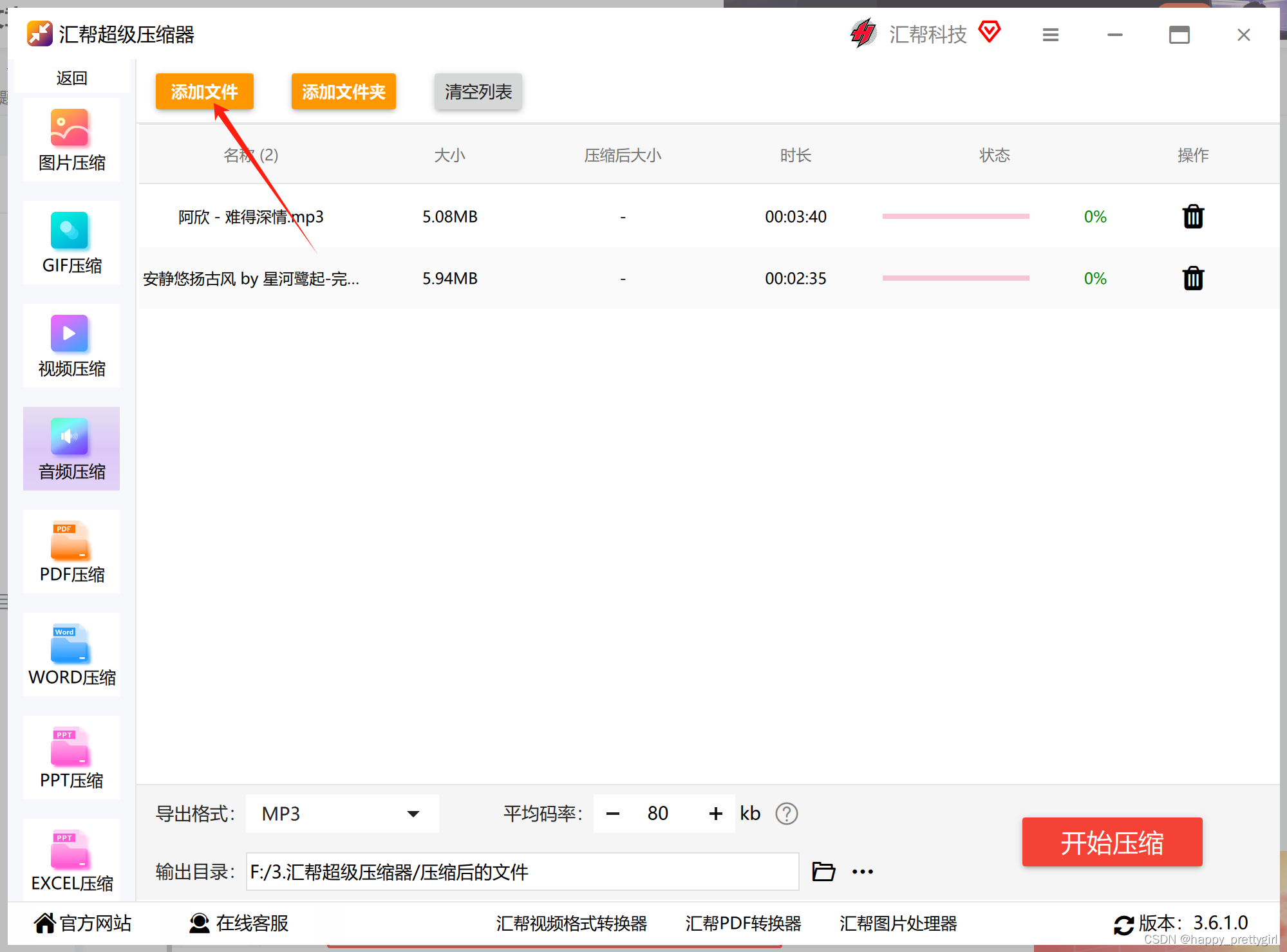
Task: Click the 输出目录 path input field
Action: coord(521,872)
